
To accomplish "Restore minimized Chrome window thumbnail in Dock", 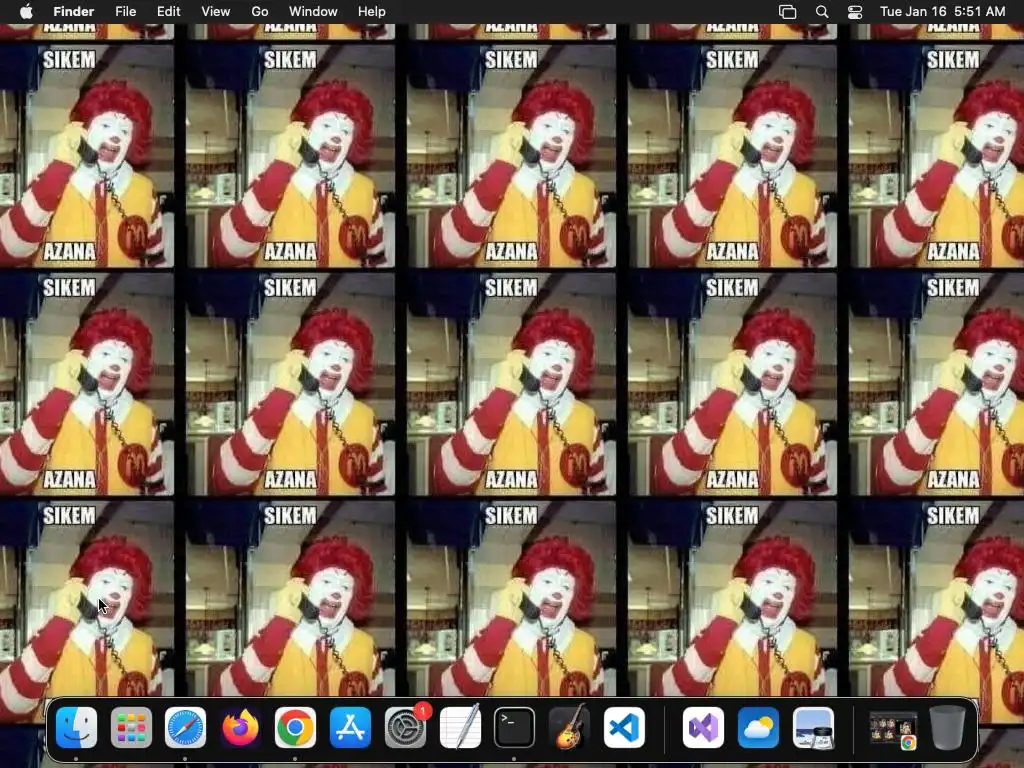I will 893,729.
